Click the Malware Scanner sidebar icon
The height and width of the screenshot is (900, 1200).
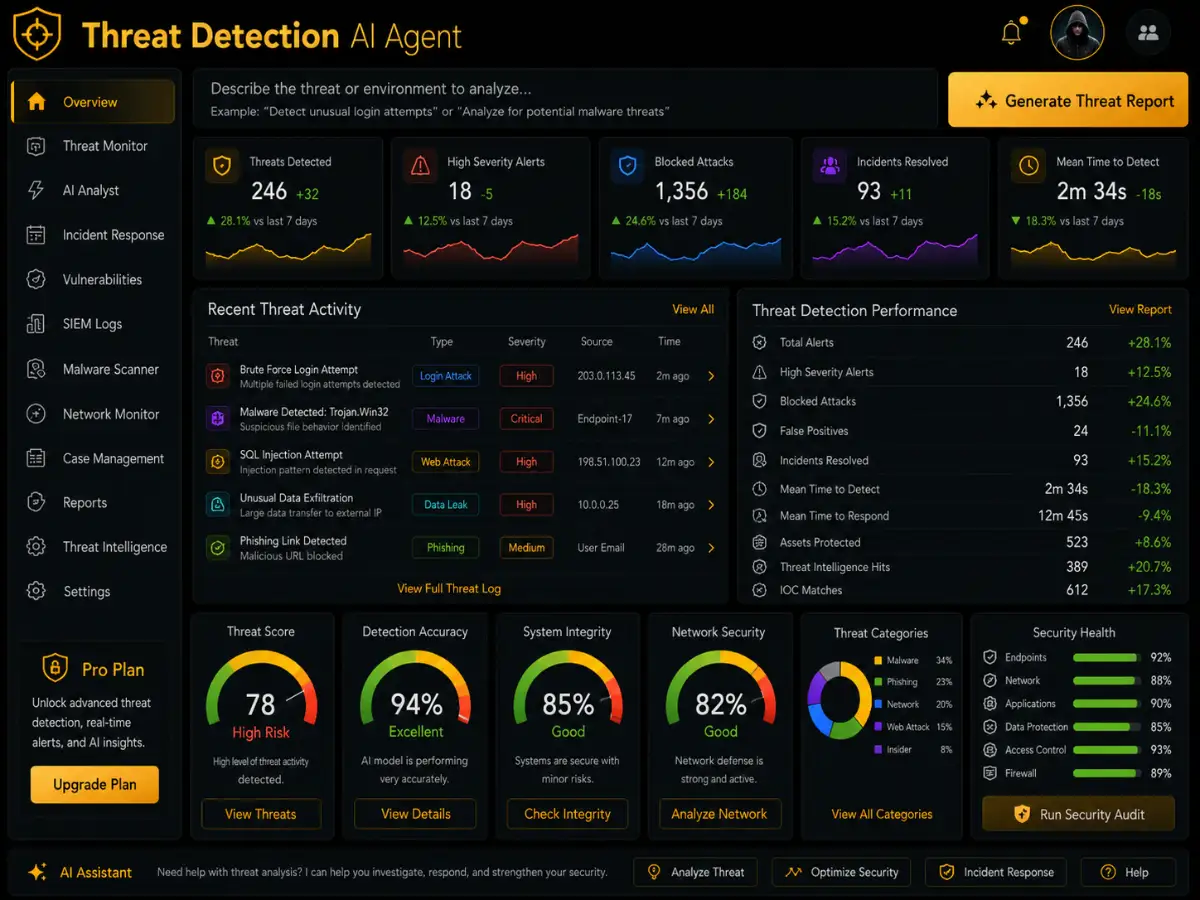coord(36,369)
